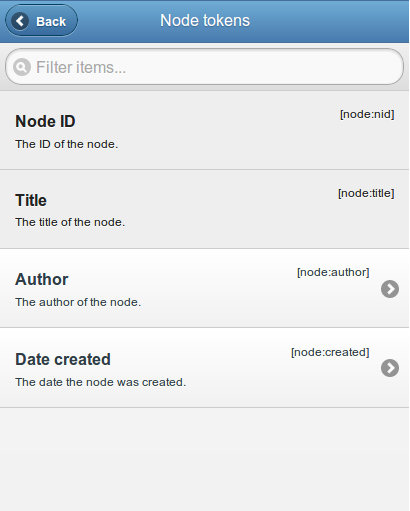Click the [node:nid] token text
The image size is (410, 511).
pyautogui.click(x=367, y=114)
